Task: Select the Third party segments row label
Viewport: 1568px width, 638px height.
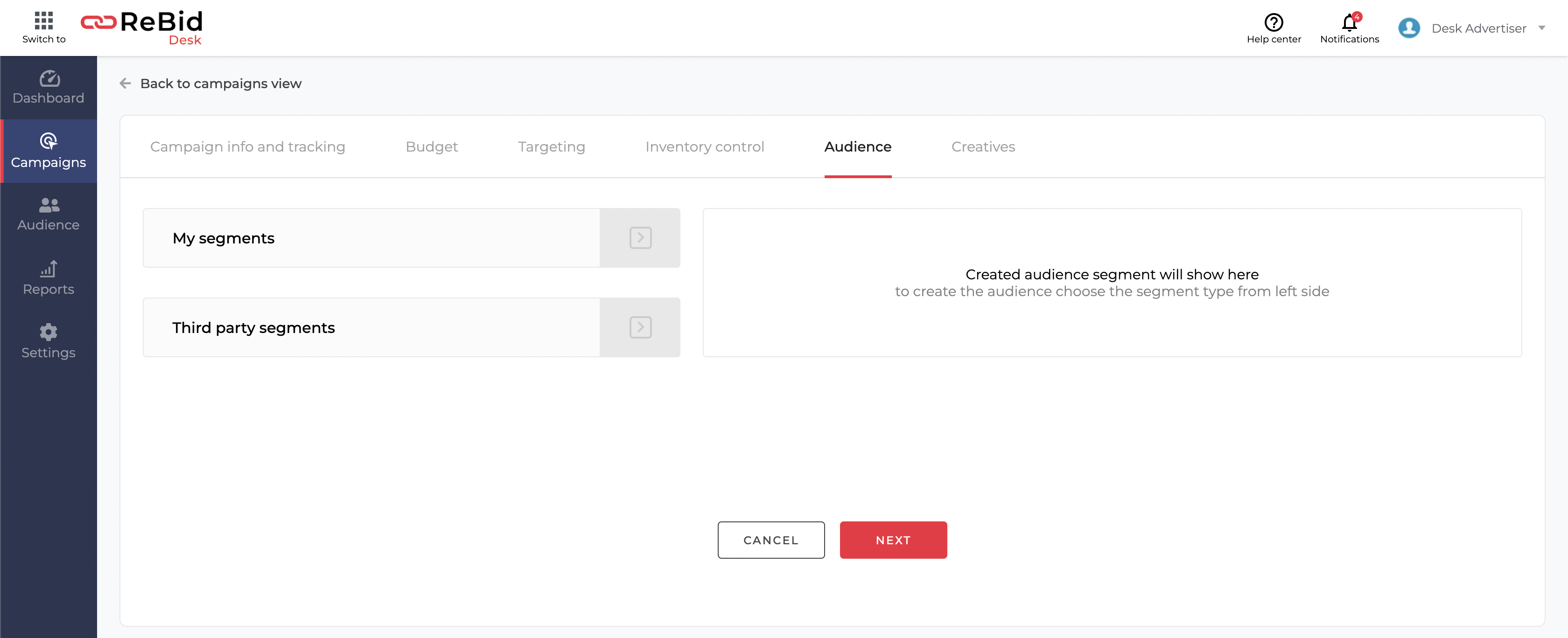Action: [253, 328]
